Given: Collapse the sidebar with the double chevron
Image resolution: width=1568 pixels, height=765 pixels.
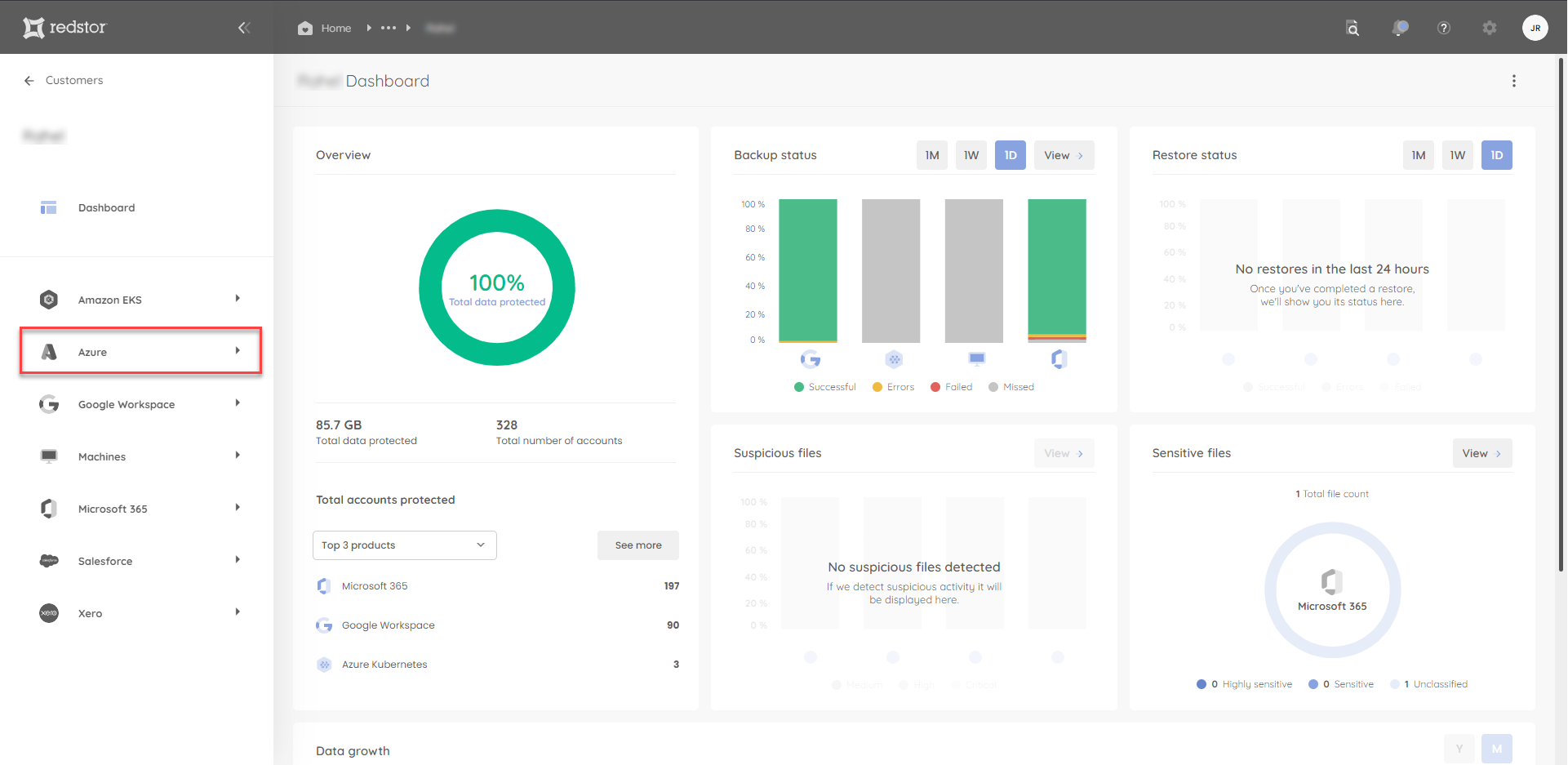Looking at the screenshot, I should [244, 28].
